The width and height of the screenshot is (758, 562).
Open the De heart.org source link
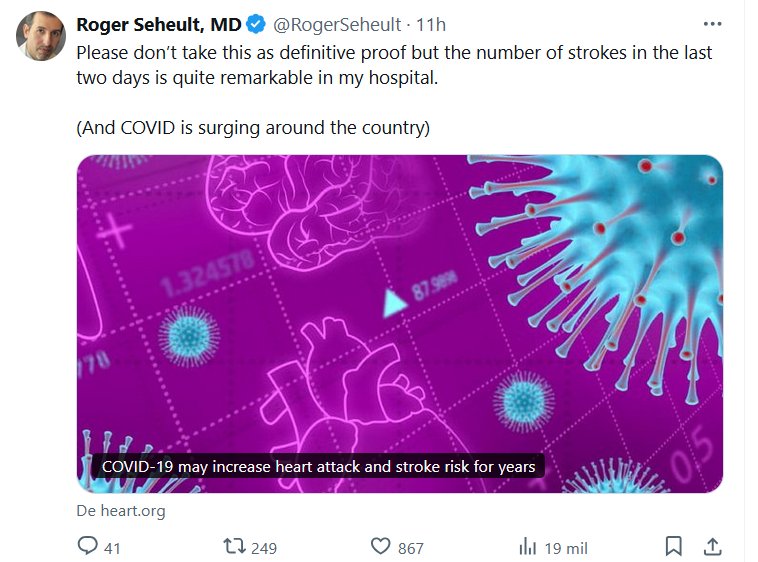(x=121, y=511)
